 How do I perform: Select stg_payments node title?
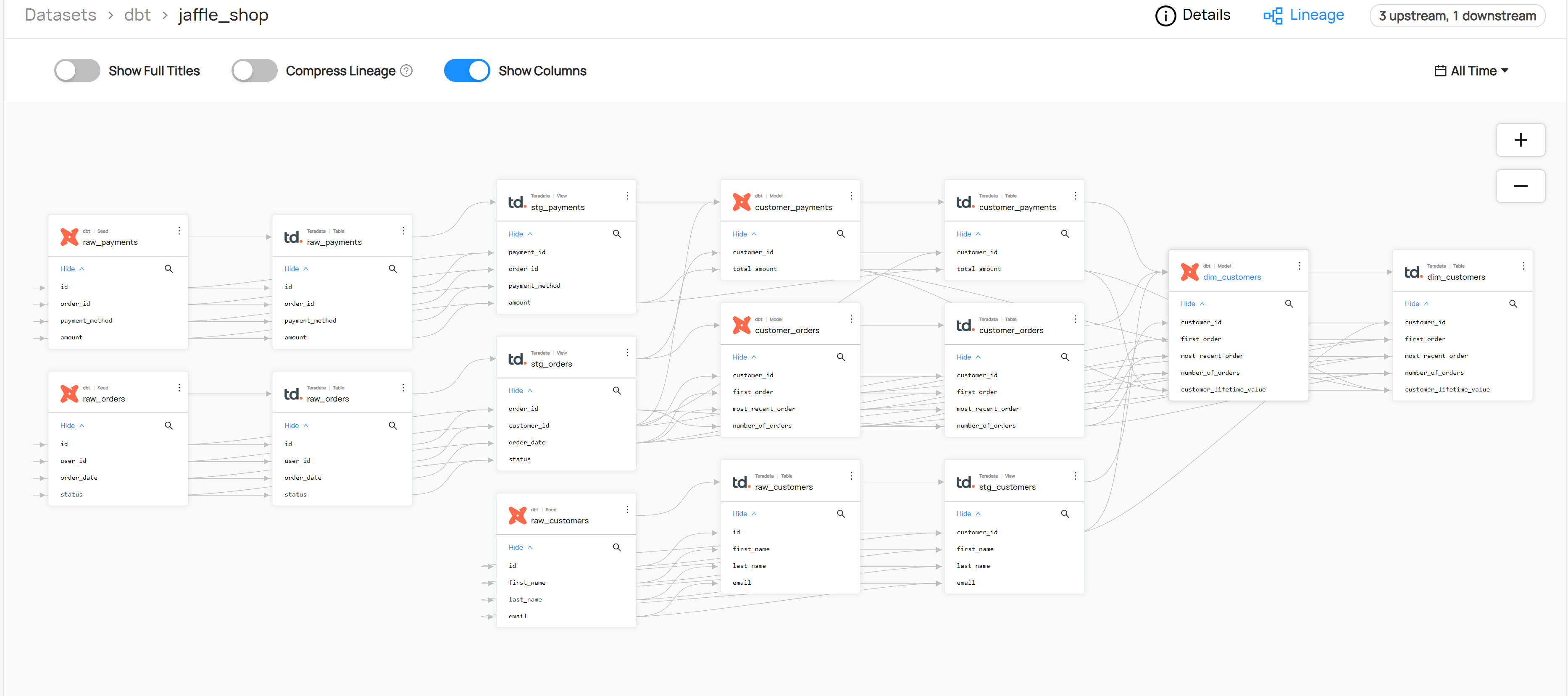(558, 207)
